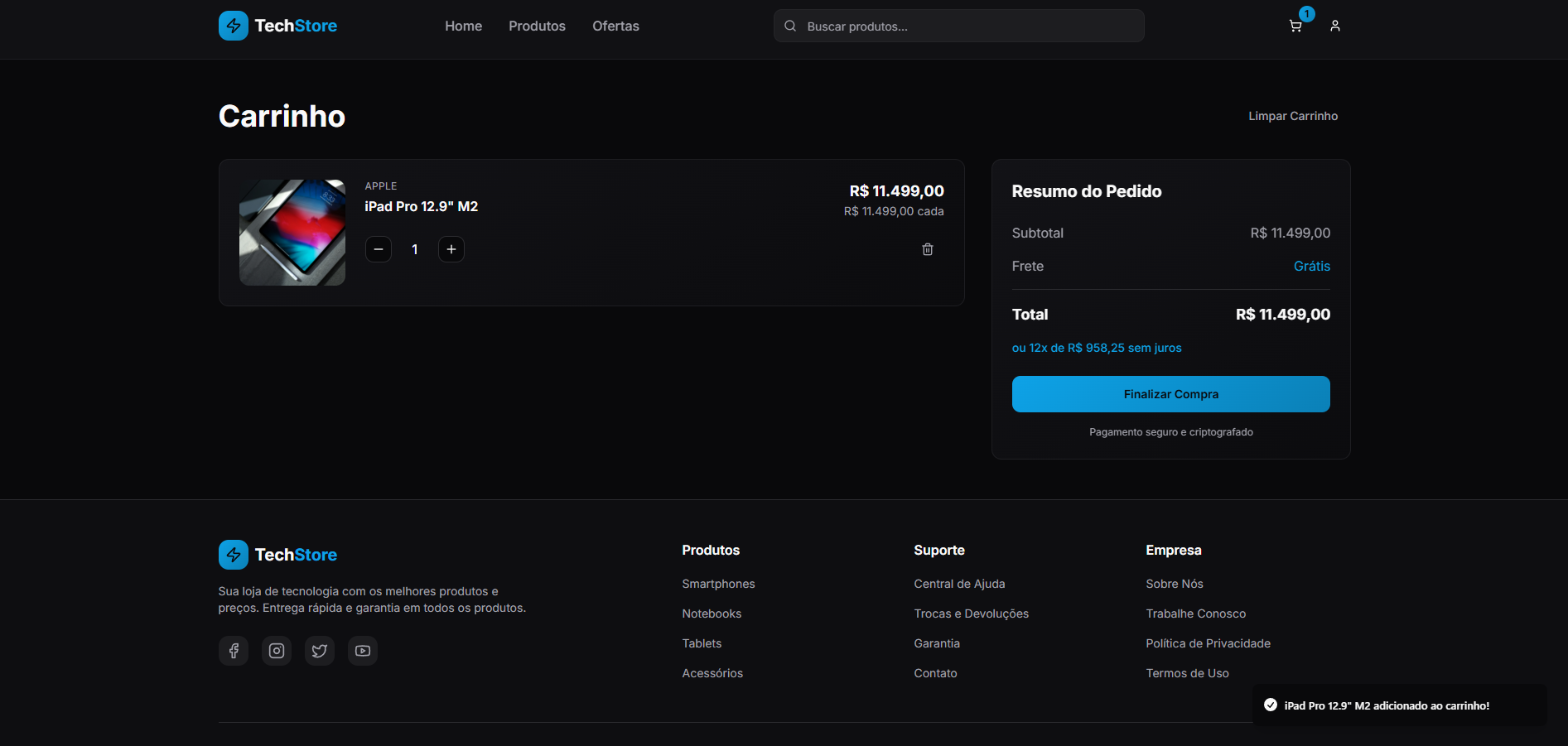Delete iPad Pro with the trash icon
The width and height of the screenshot is (1568, 746).
(x=927, y=249)
